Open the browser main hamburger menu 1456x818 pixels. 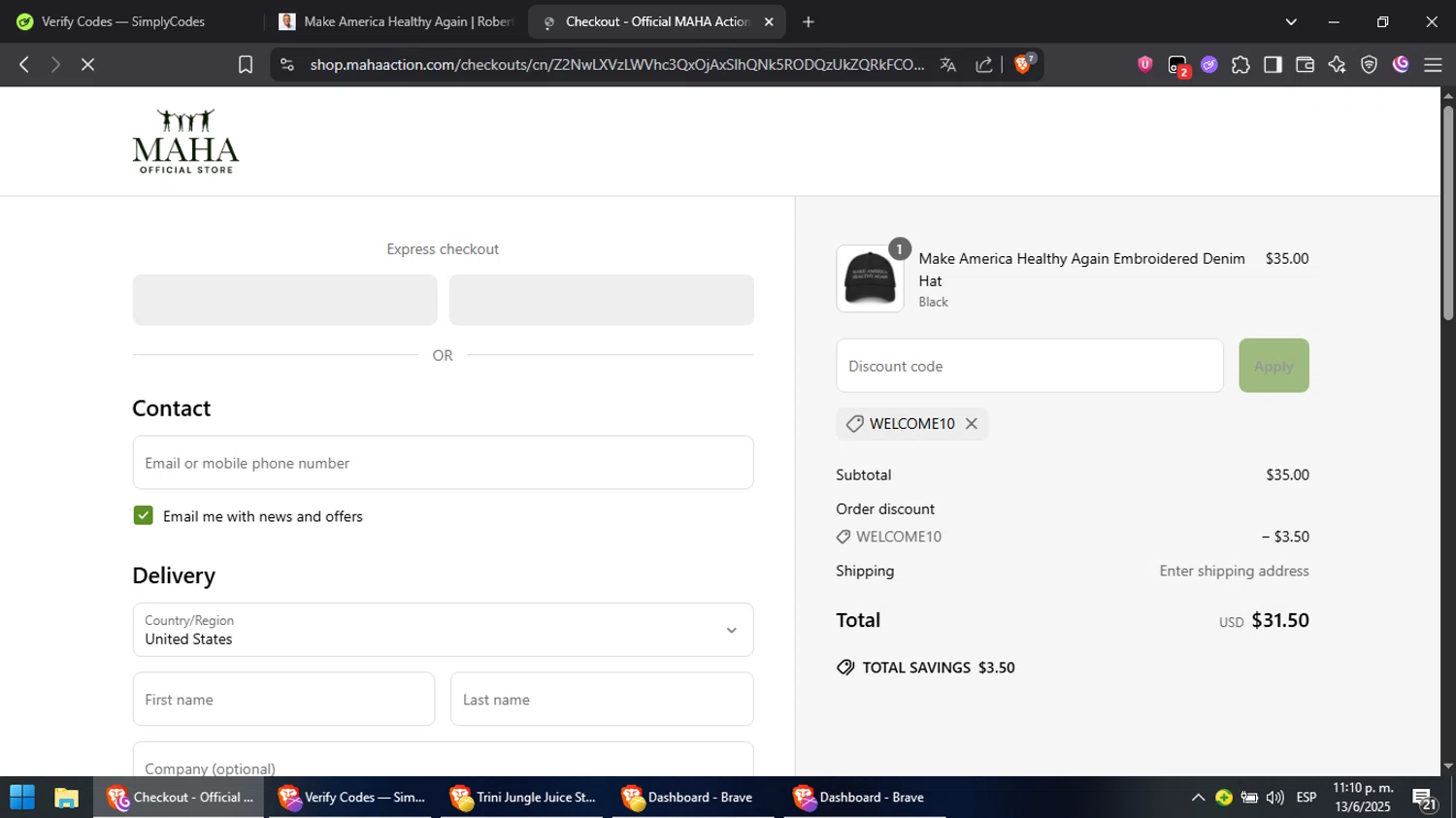click(1433, 64)
